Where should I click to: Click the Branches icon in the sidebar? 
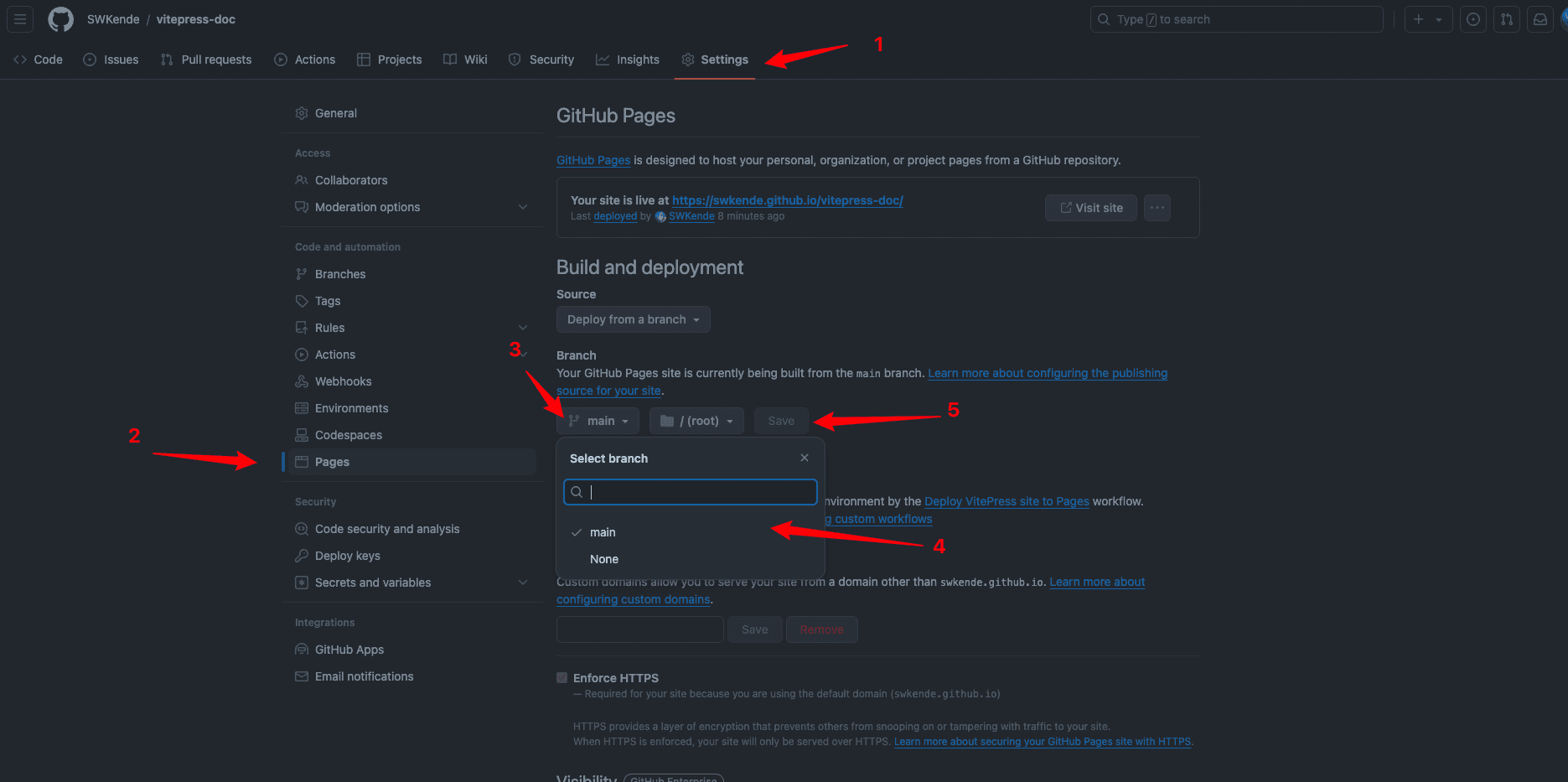[x=302, y=273]
